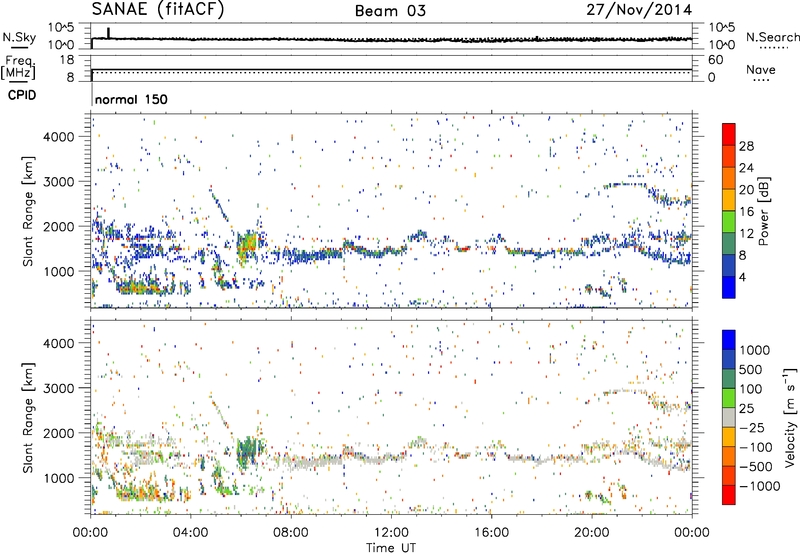Screen dimensions: 800x554
Task: Click the 16:00 time axis tick label
Action: coord(491,532)
